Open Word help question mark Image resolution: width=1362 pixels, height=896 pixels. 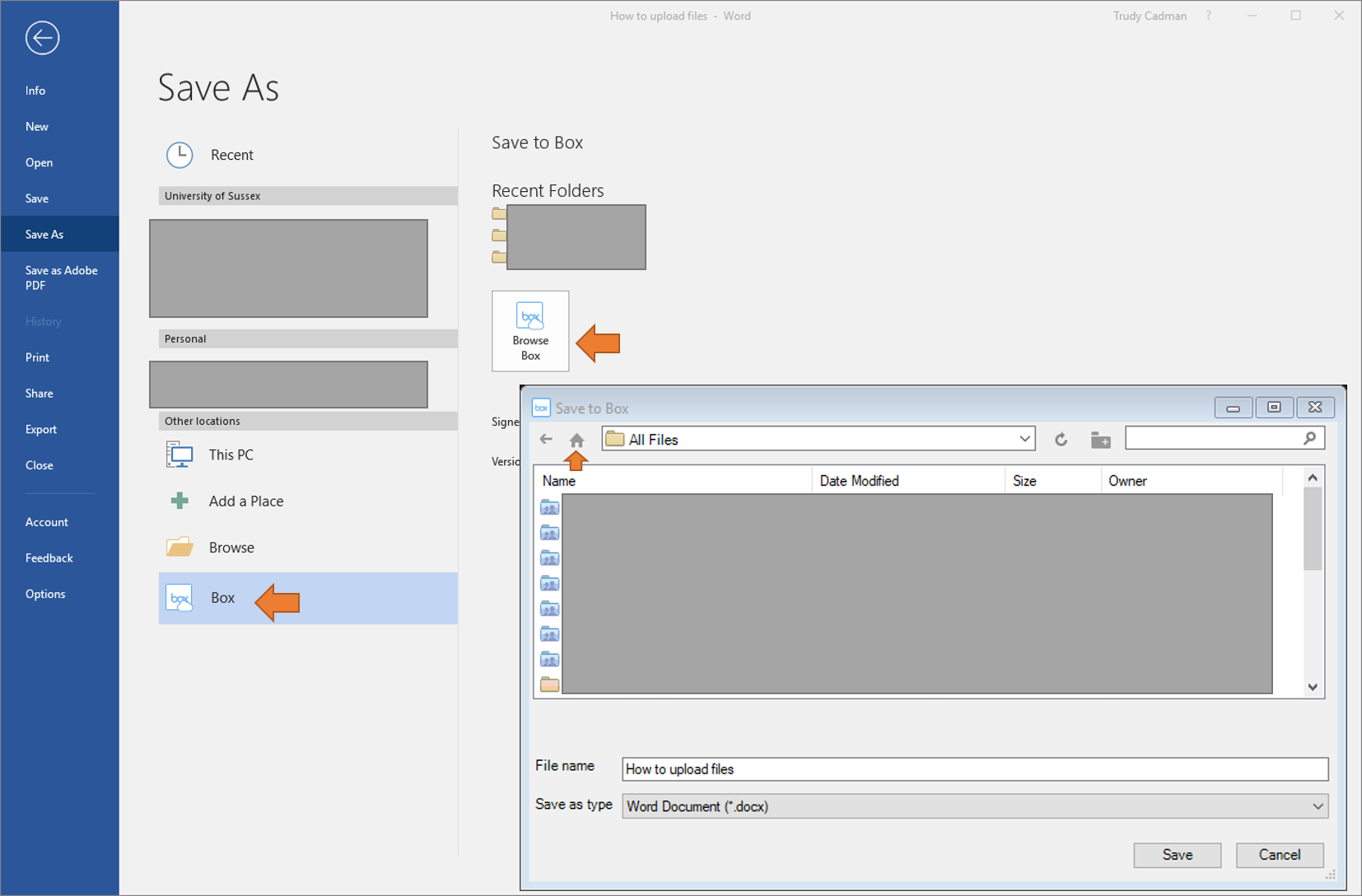point(1209,16)
